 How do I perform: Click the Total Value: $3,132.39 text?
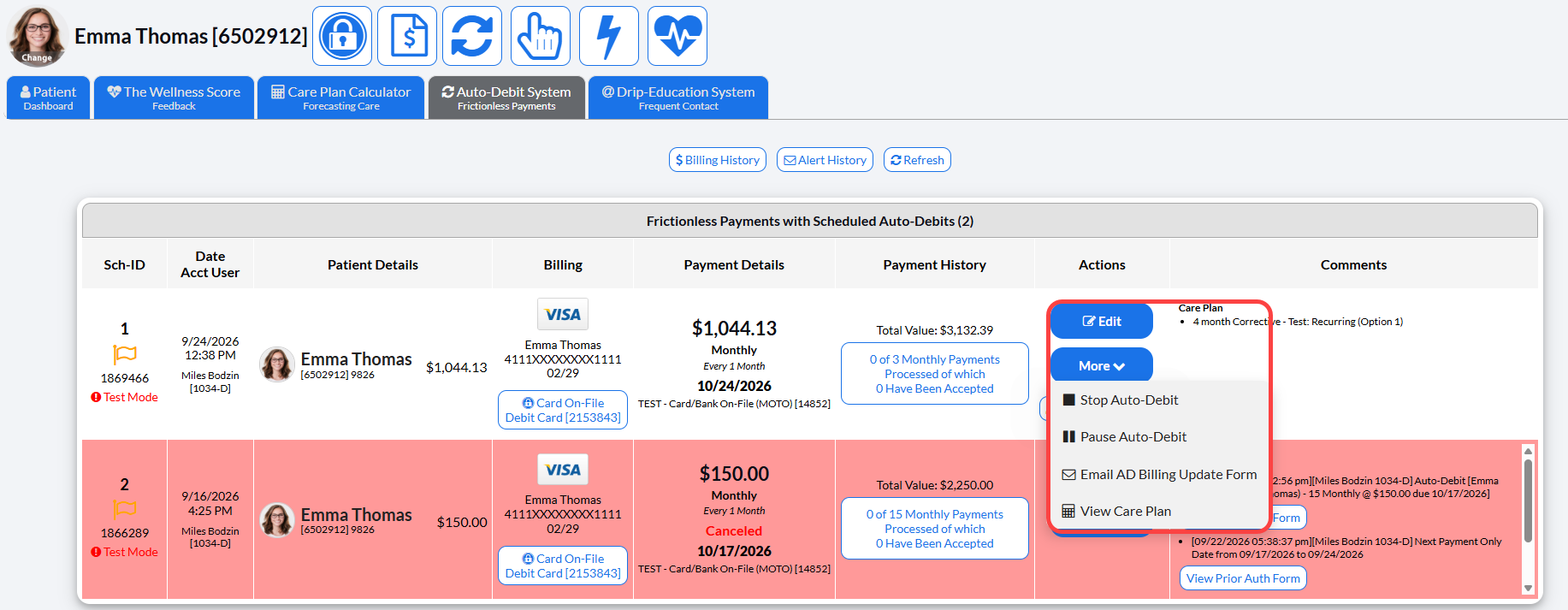click(935, 330)
